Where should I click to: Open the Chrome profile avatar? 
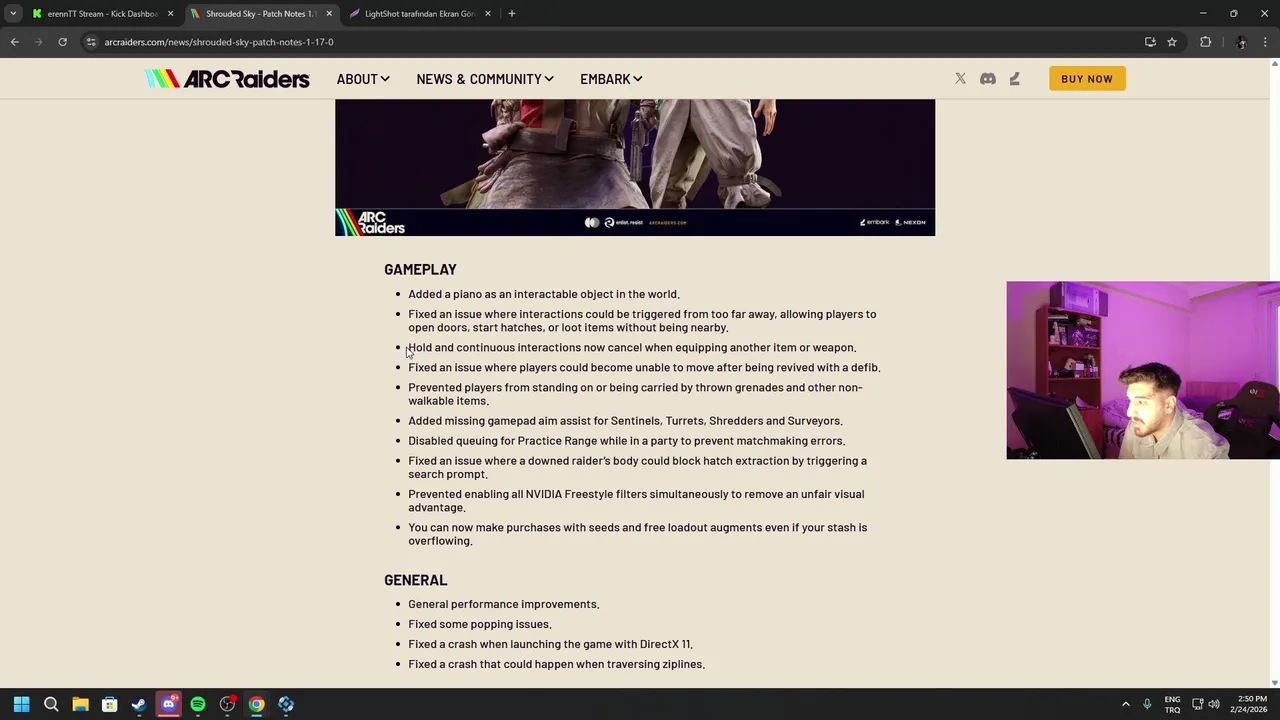pyautogui.click(x=1241, y=42)
